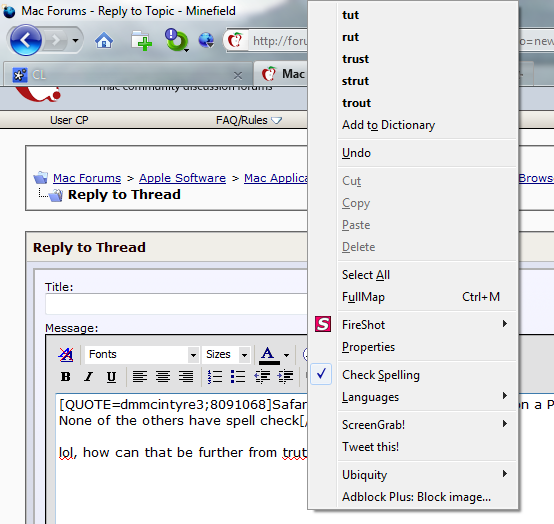Click the URL address field
Screen dimensions: 554x524
[279, 41]
